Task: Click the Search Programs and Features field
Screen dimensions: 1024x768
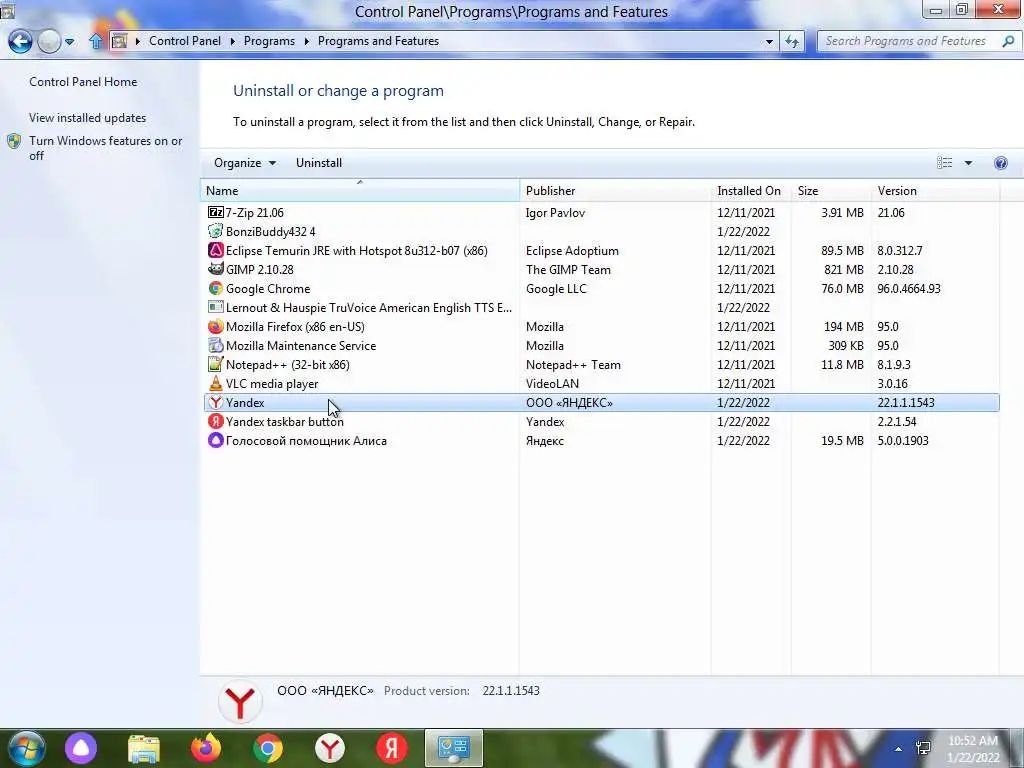Action: [x=908, y=41]
